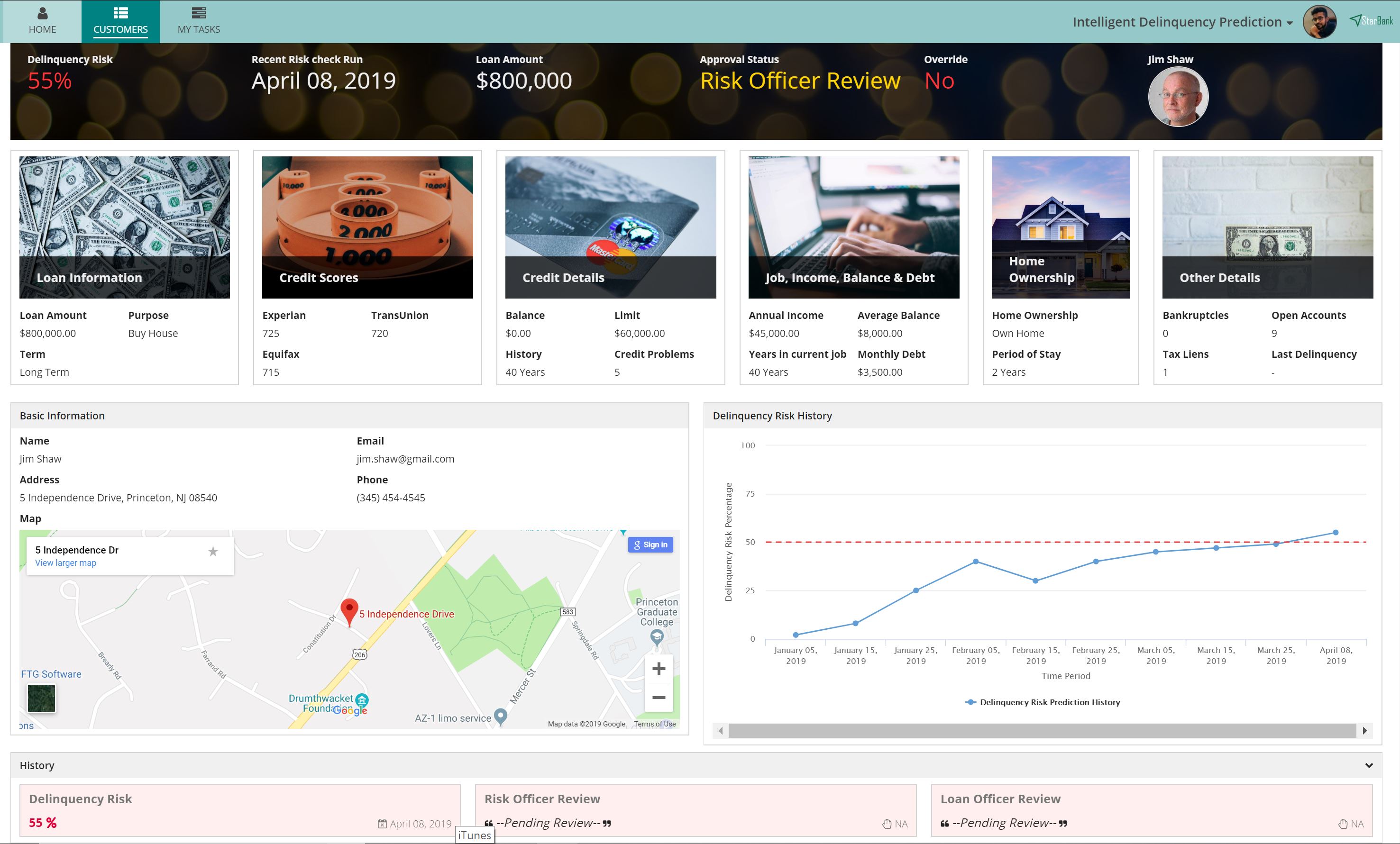Click the map Sign in button

[x=650, y=545]
